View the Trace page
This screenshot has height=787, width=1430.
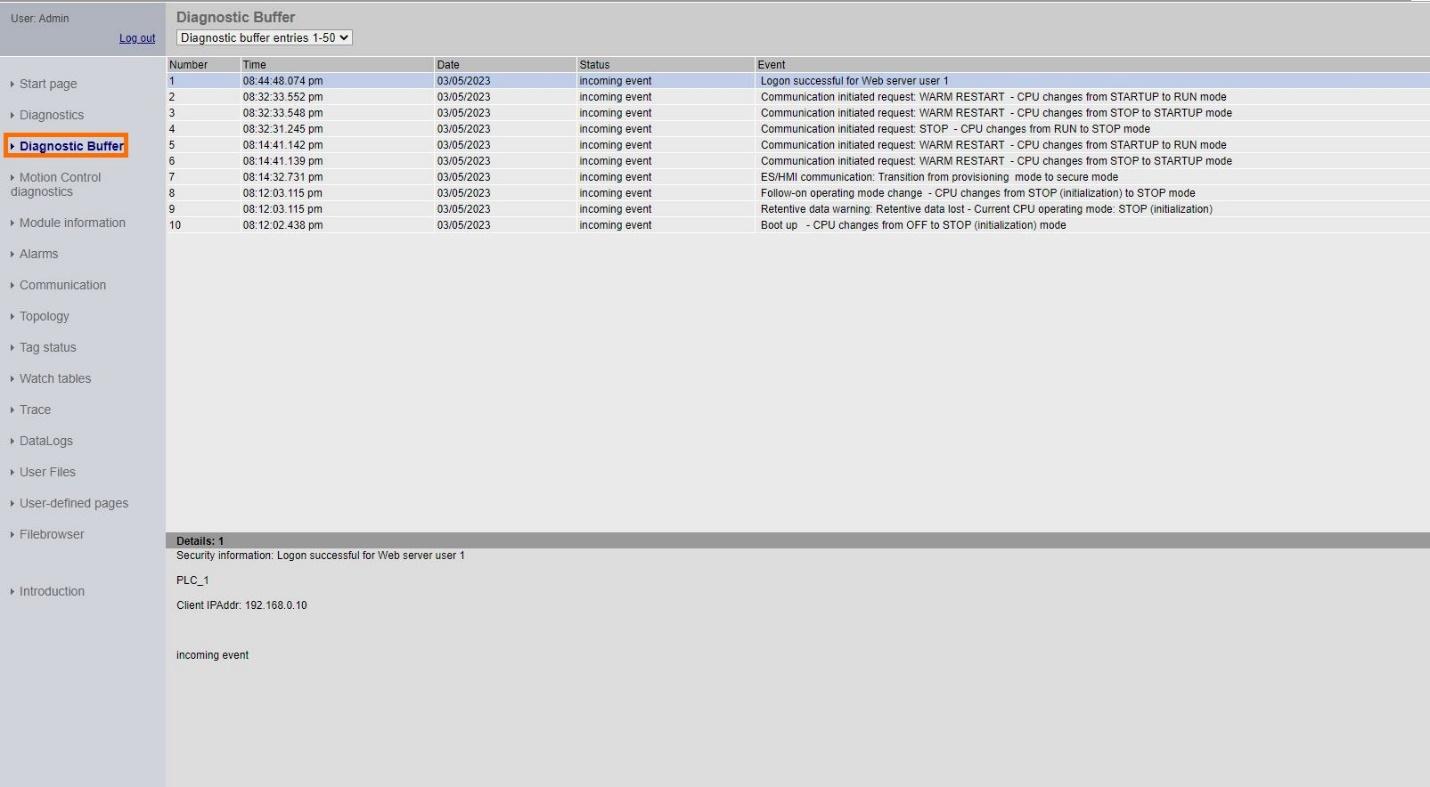pos(36,409)
